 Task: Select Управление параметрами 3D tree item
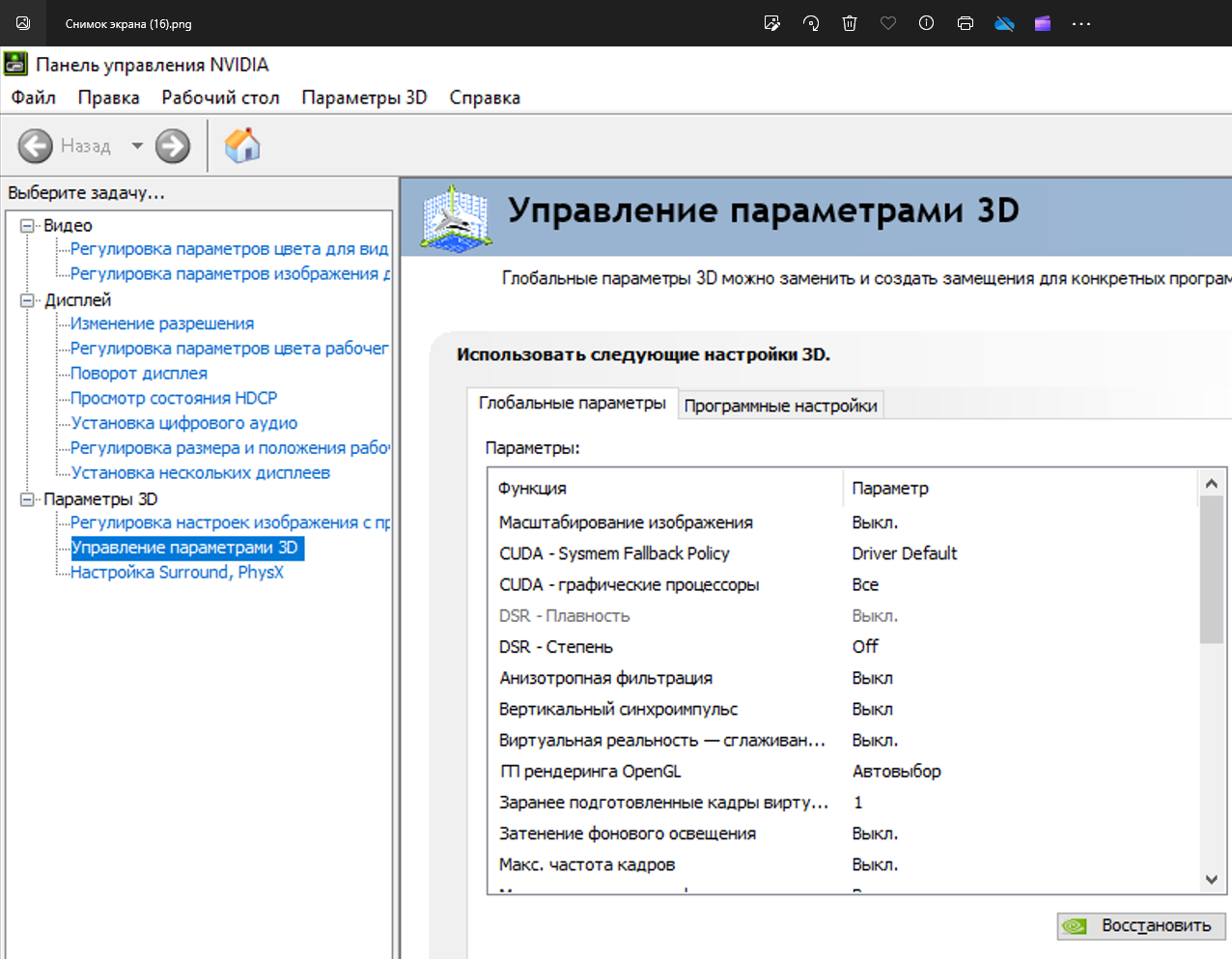187,548
